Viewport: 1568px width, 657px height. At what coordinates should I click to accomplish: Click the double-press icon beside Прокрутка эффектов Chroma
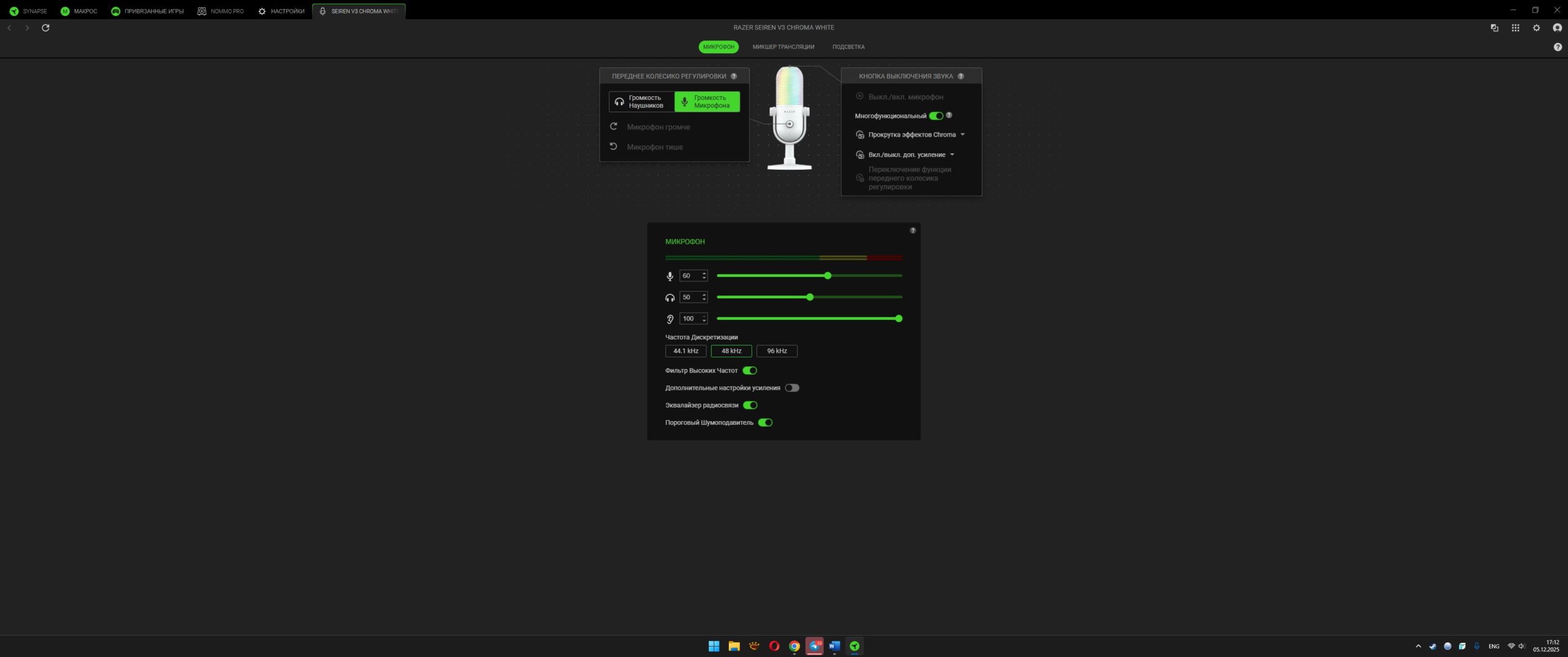click(860, 135)
